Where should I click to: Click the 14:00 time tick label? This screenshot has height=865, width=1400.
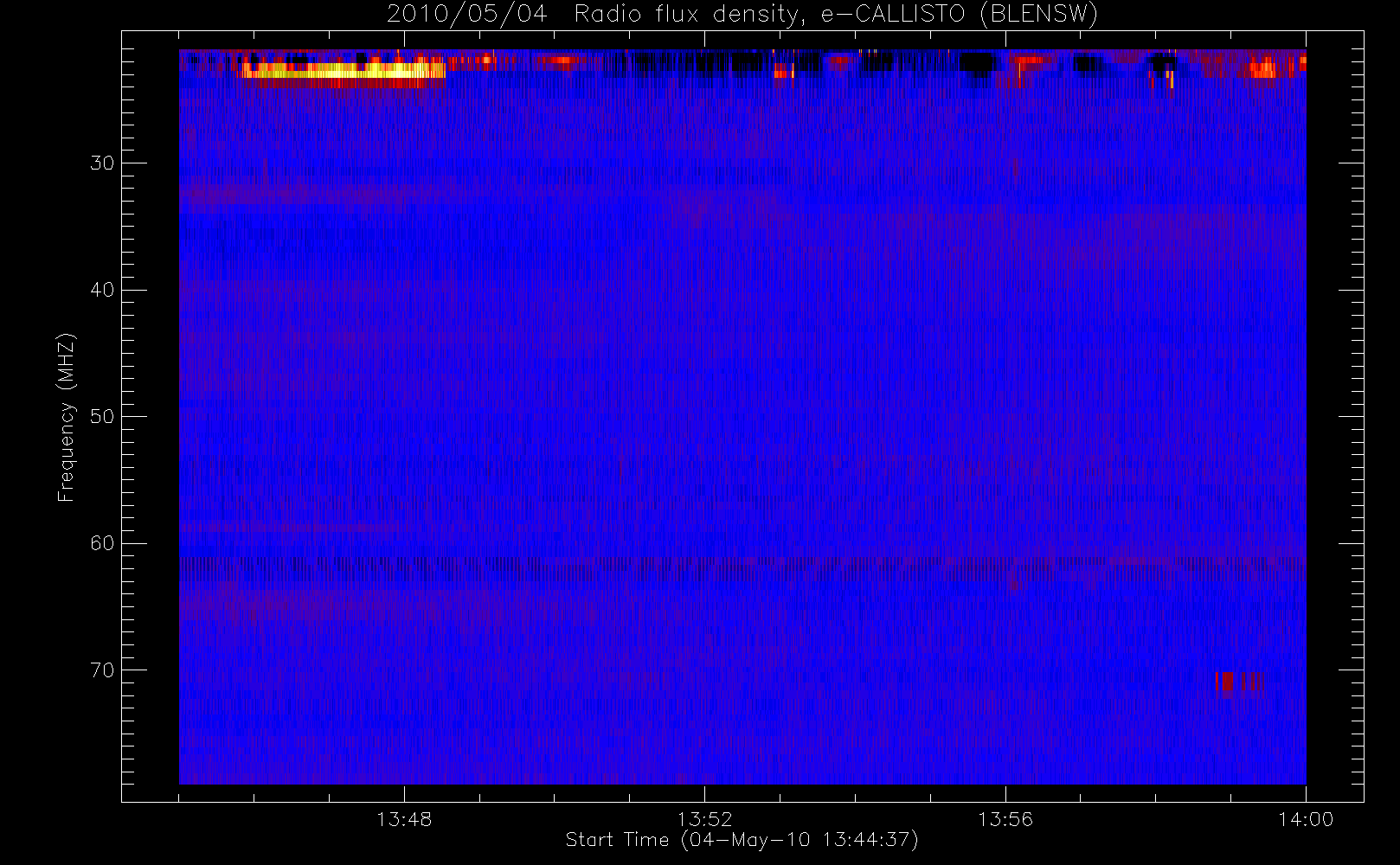1306,819
